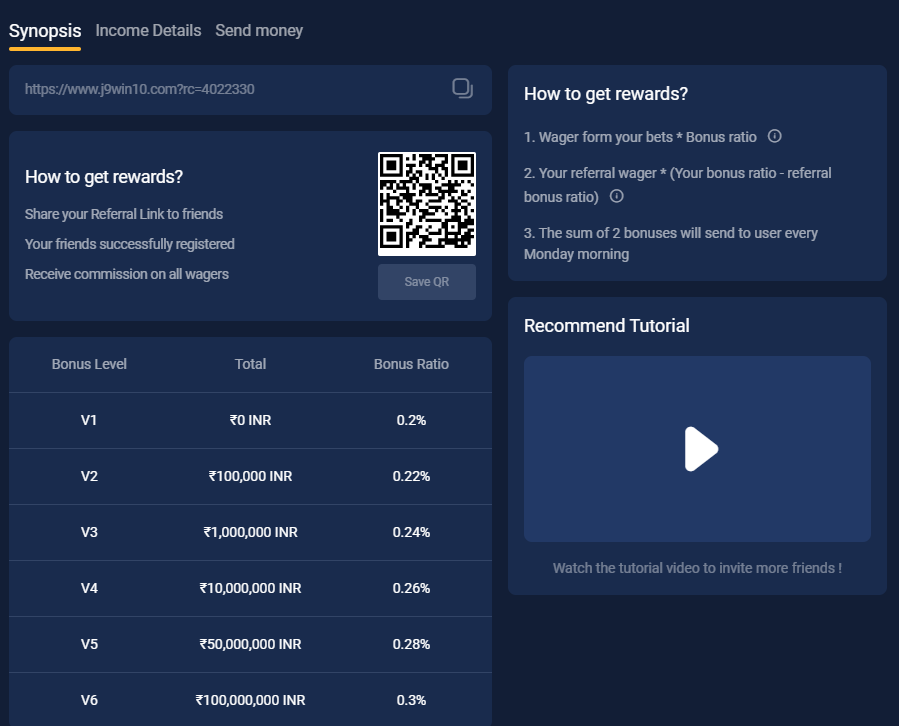Click the Bonus Level column header

click(x=89, y=364)
